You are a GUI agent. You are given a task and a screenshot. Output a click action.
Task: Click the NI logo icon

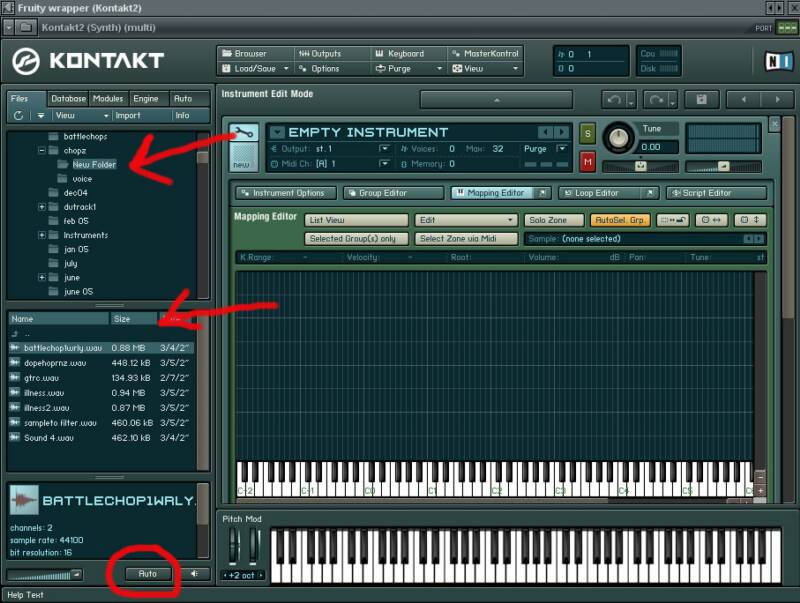pyautogui.click(x=779, y=62)
